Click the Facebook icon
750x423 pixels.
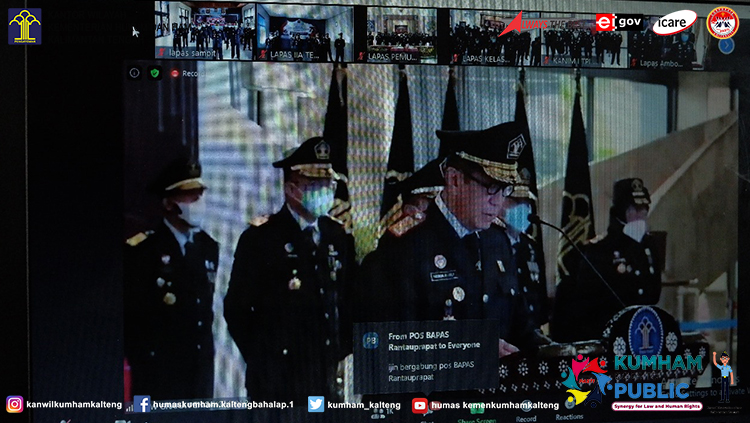(x=143, y=404)
